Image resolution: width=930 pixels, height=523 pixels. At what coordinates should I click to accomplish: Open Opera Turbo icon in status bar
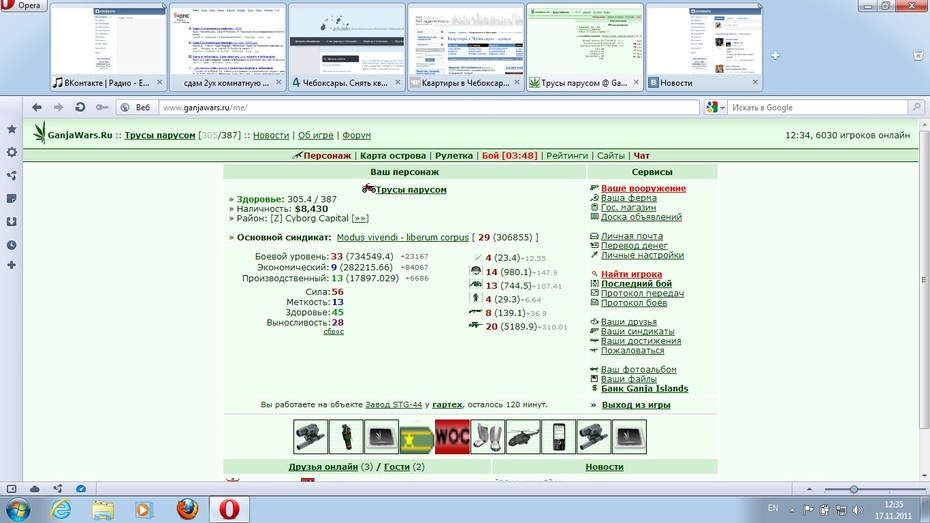pyautogui.click(x=81, y=489)
